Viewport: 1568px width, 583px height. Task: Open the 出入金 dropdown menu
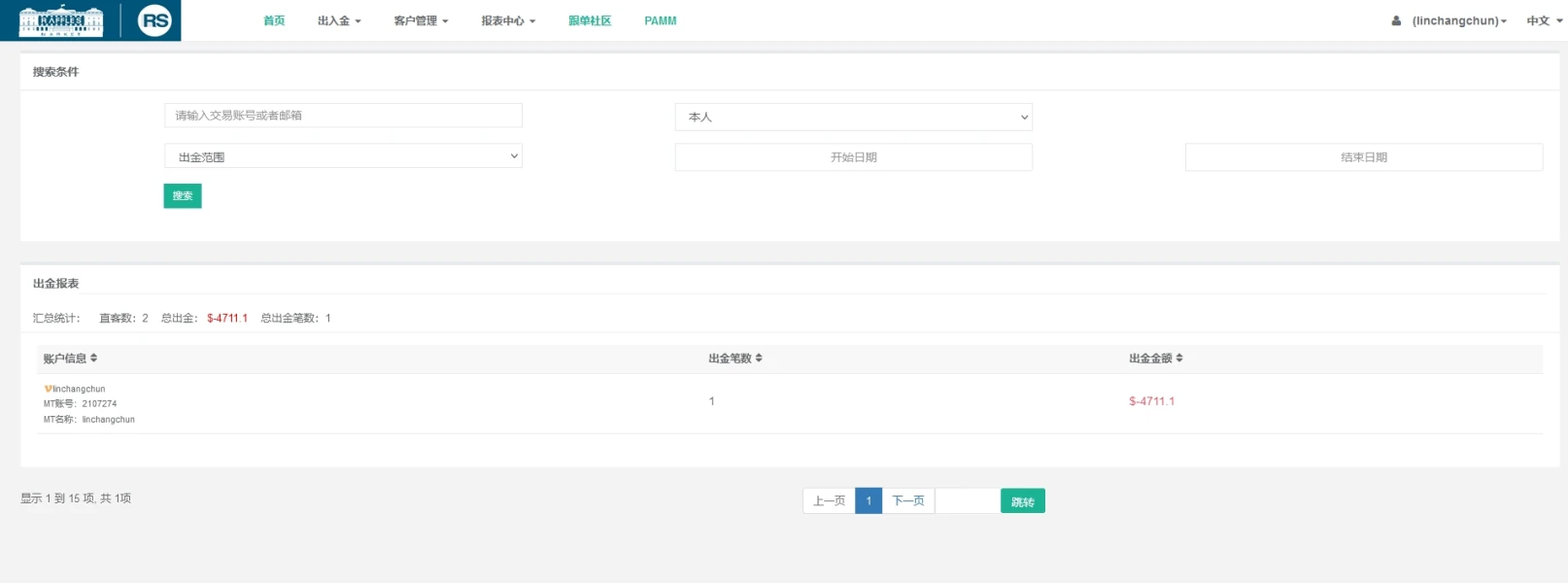pyautogui.click(x=338, y=20)
